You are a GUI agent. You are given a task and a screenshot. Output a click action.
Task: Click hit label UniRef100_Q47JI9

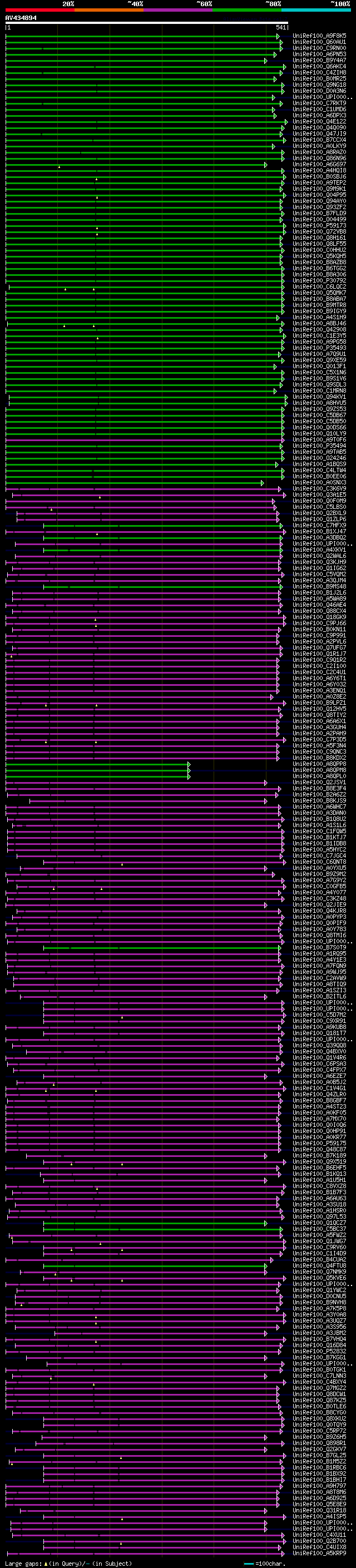(319, 134)
